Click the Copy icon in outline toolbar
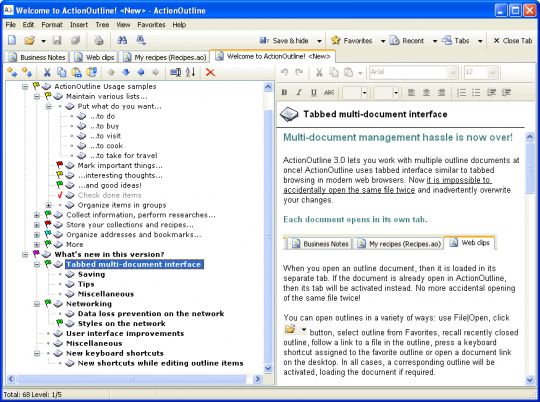The height and width of the screenshot is (402, 540). [x=62, y=72]
